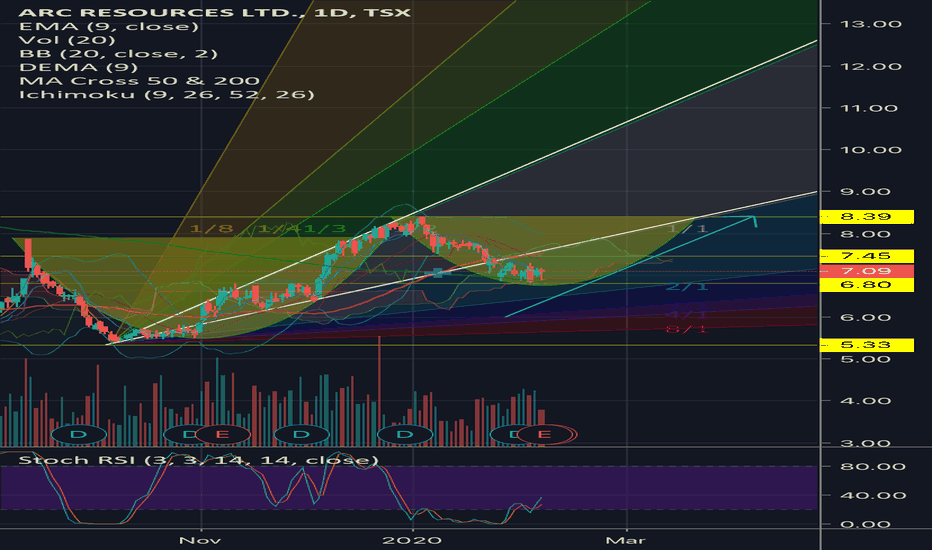Screen dimensions: 932x550
Task: Click the 13.00 price axis value
Action: [x=871, y=24]
